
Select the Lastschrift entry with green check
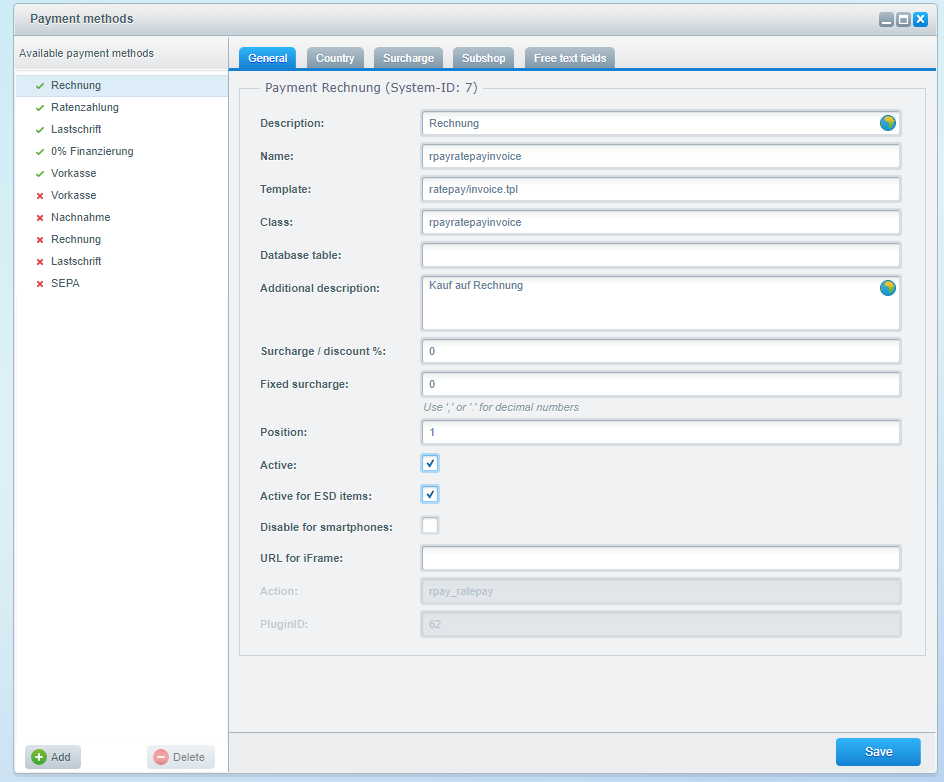[76, 130]
